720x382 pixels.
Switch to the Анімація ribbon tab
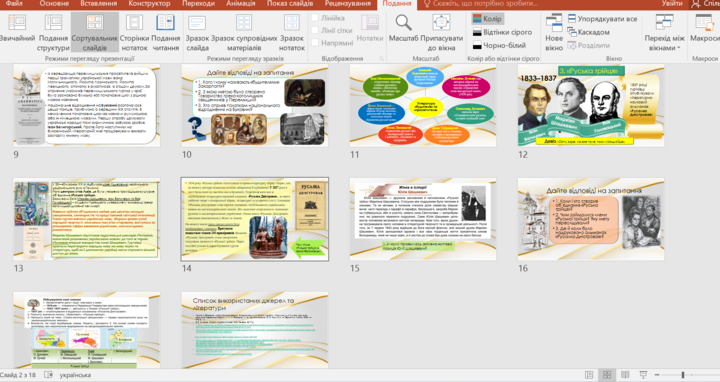pyautogui.click(x=241, y=4)
